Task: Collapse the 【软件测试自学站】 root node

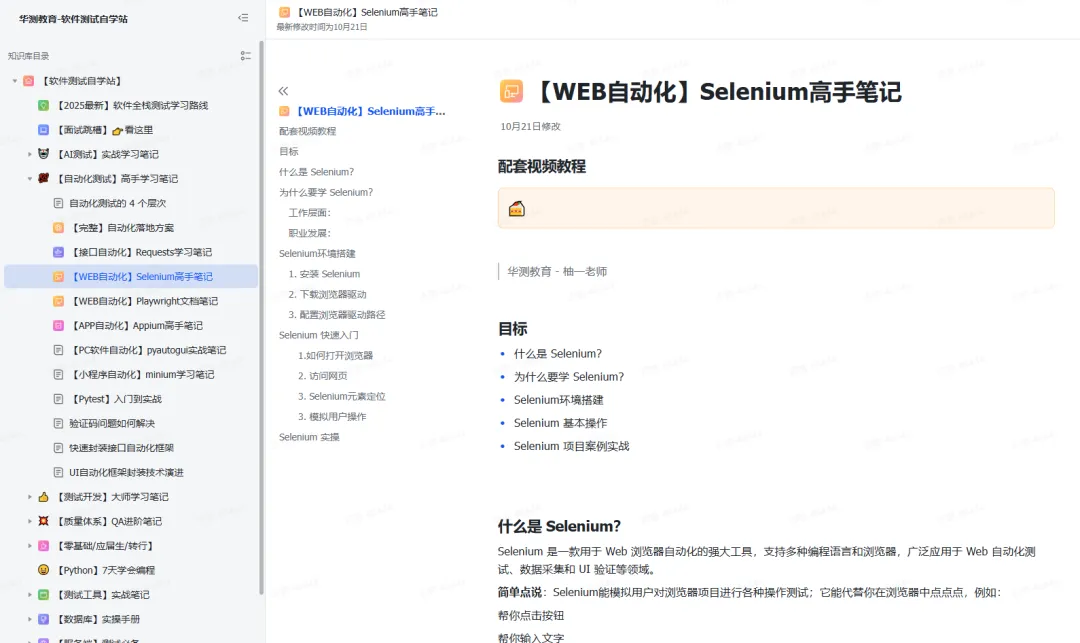Action: (x=14, y=81)
